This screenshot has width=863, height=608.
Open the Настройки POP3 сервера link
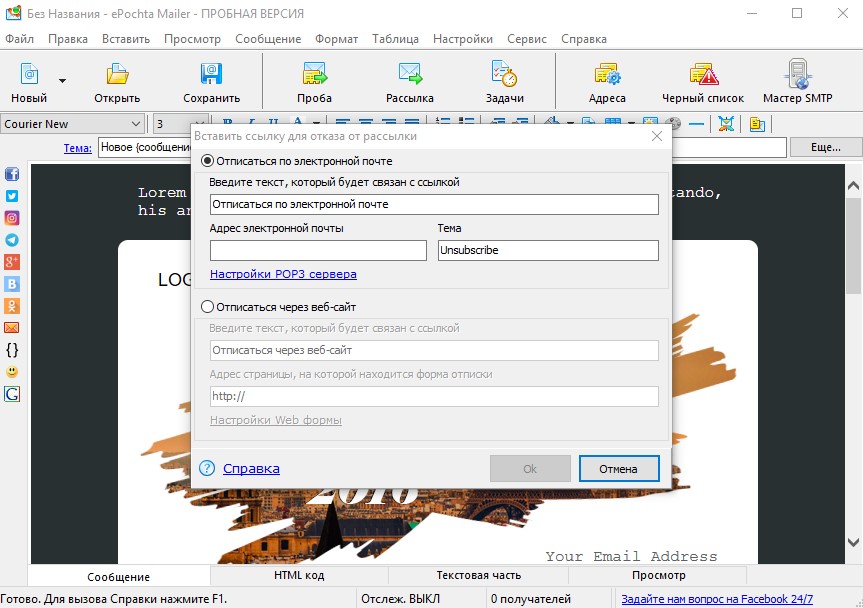pyautogui.click(x=283, y=274)
